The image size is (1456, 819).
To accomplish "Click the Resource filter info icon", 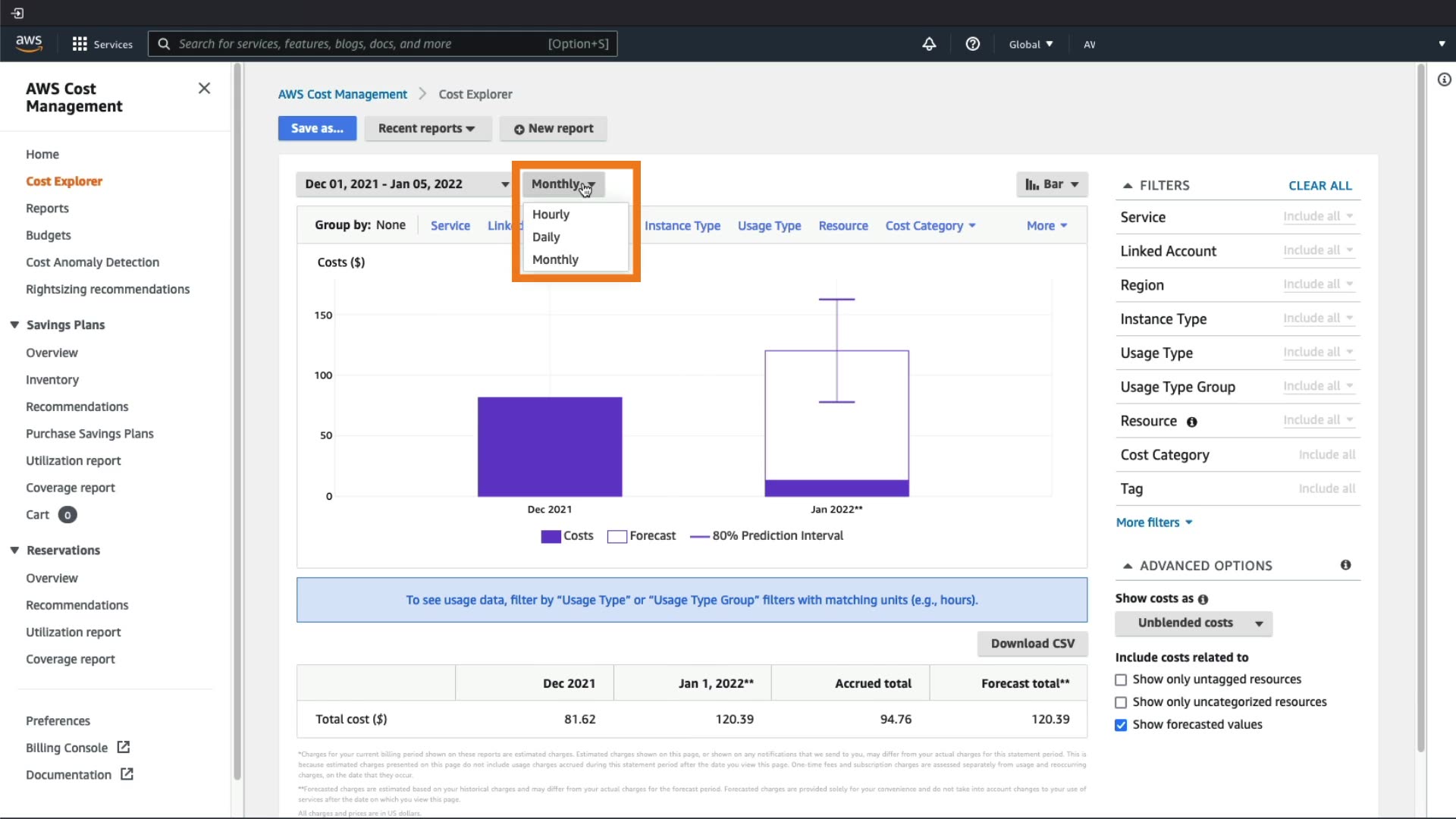I will pyautogui.click(x=1191, y=422).
